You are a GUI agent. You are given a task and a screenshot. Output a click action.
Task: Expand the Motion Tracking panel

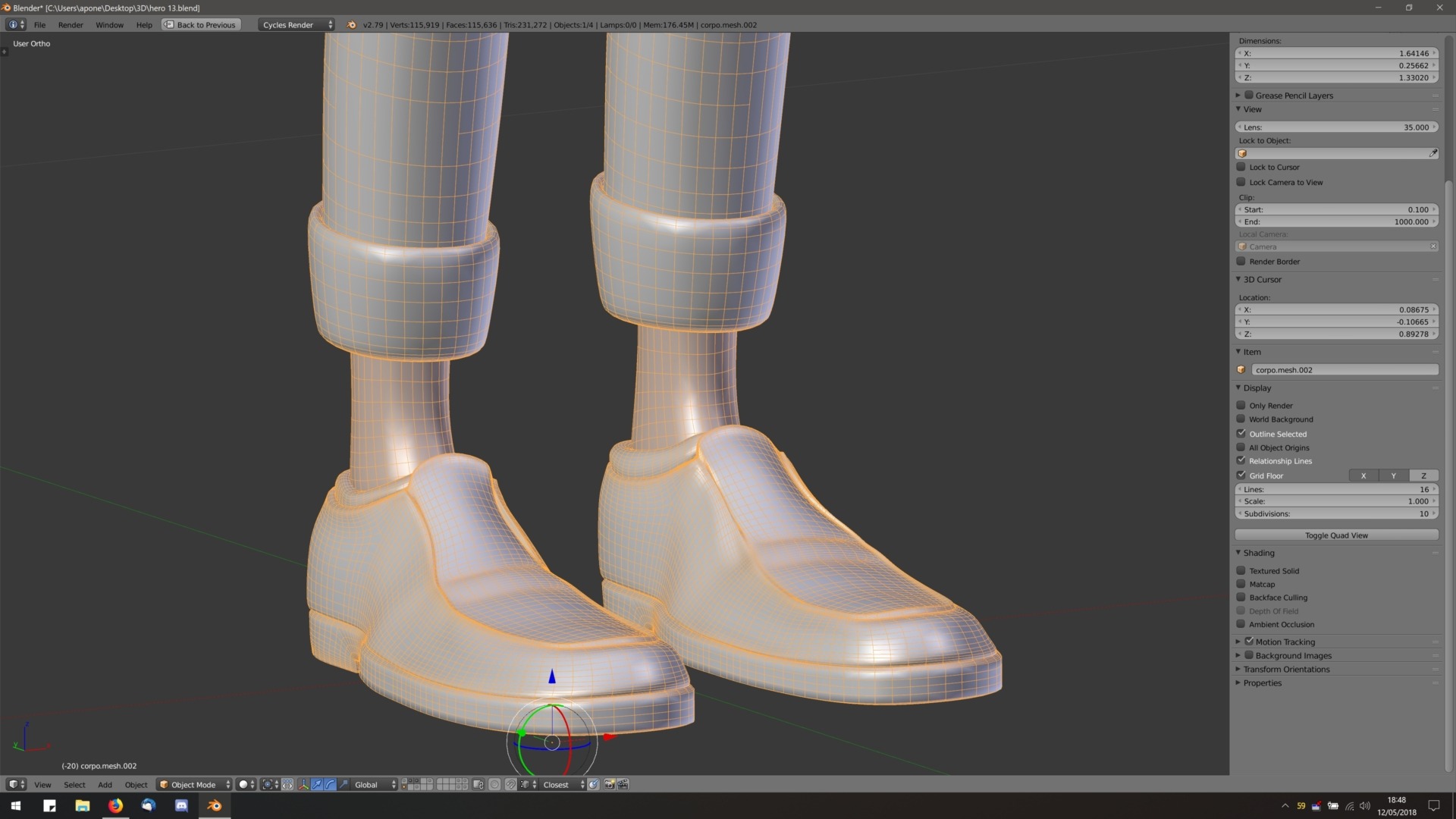tap(1238, 642)
